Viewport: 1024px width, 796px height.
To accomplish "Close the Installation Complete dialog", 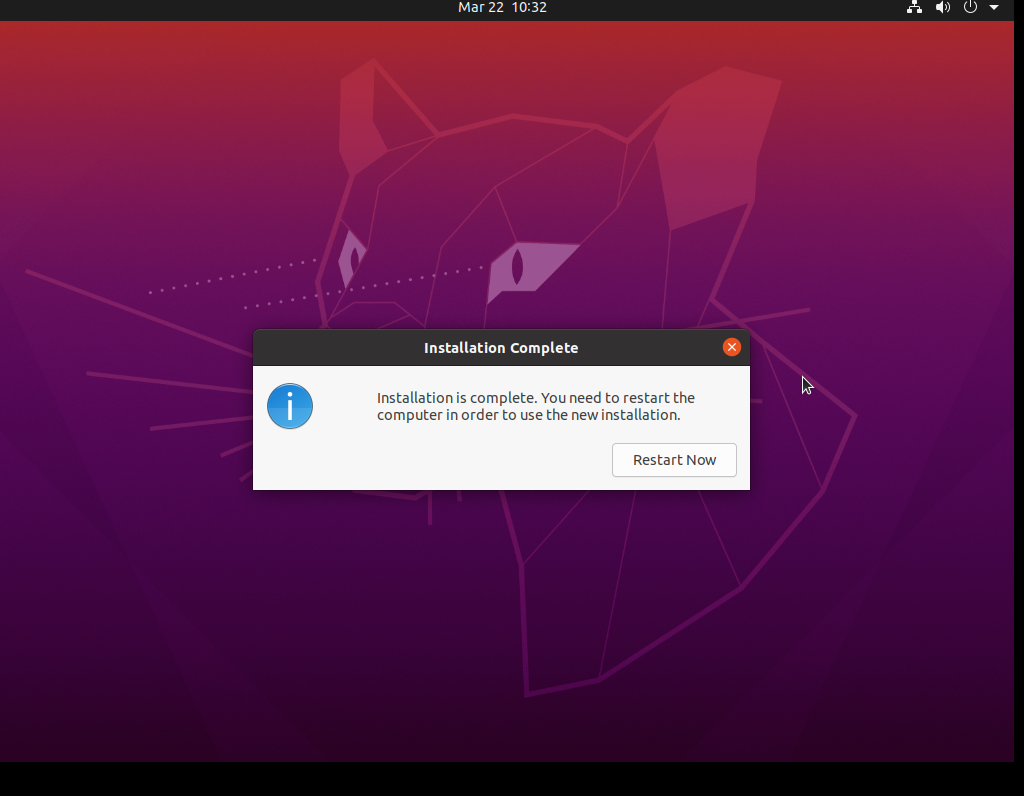I will [731, 347].
